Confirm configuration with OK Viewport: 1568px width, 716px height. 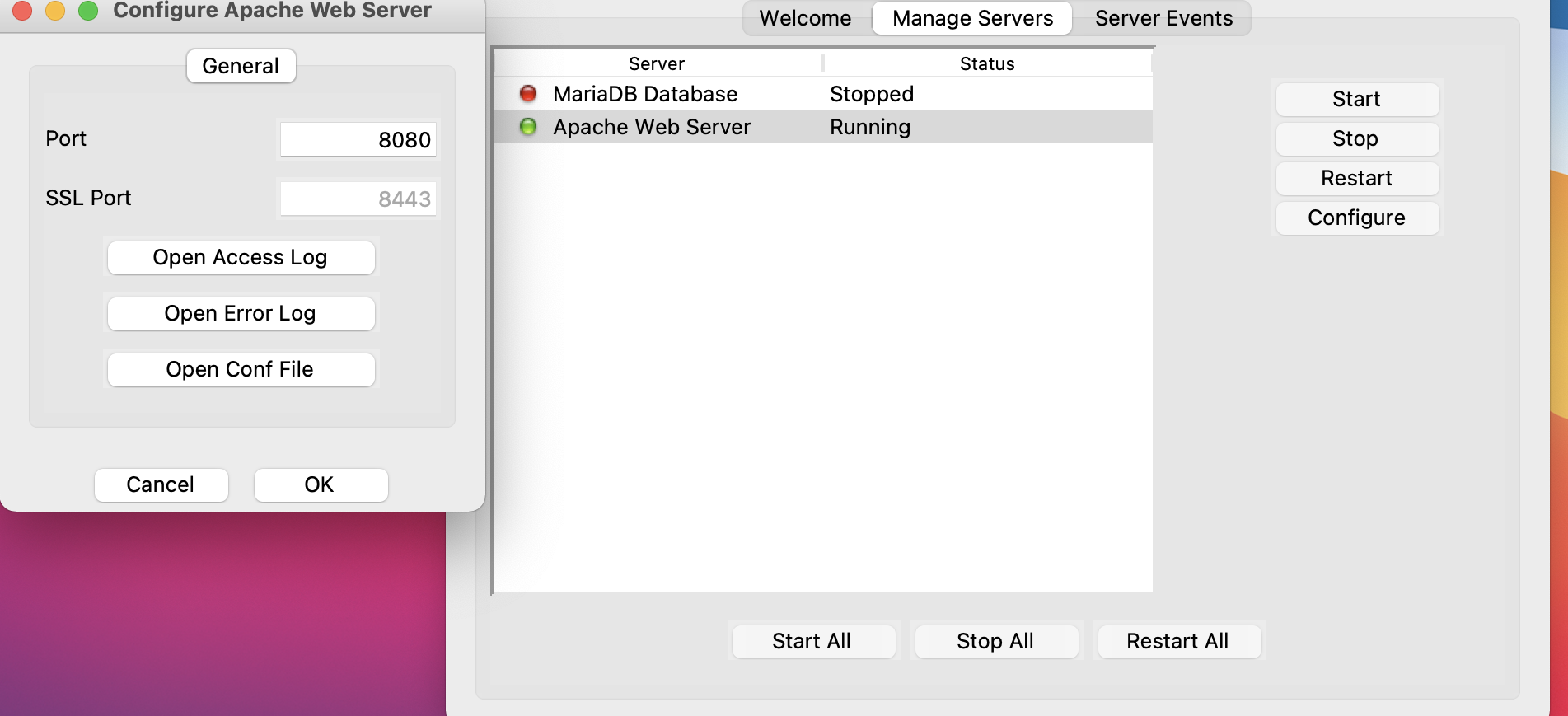pyautogui.click(x=321, y=484)
